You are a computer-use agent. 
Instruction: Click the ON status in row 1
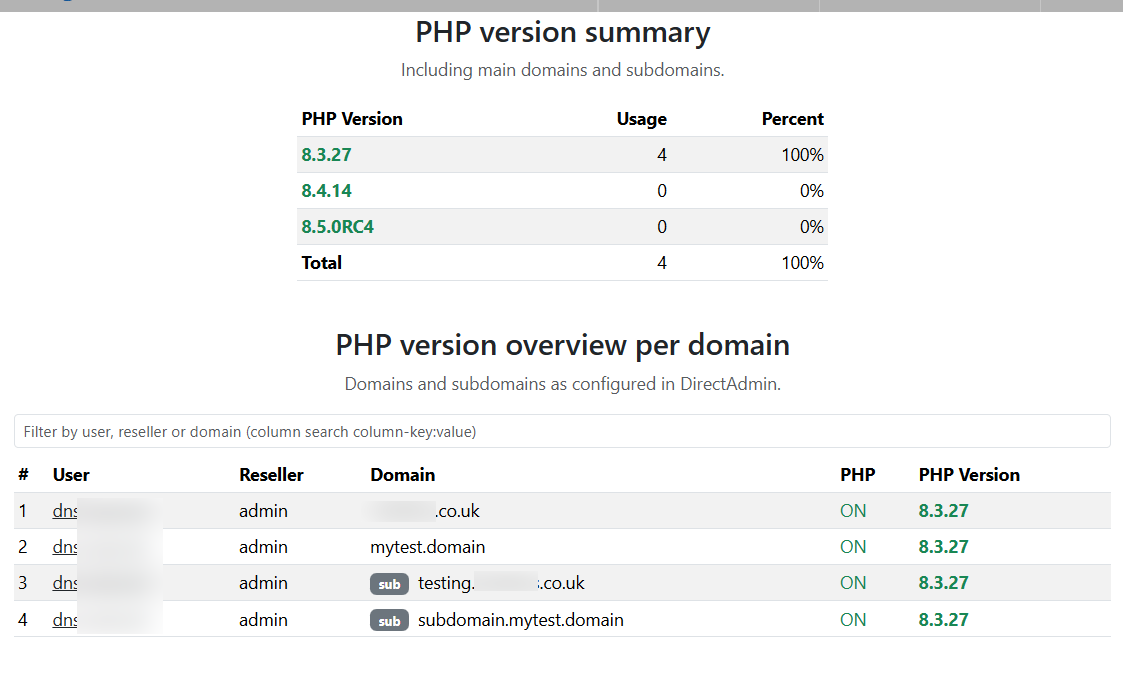tap(853, 511)
